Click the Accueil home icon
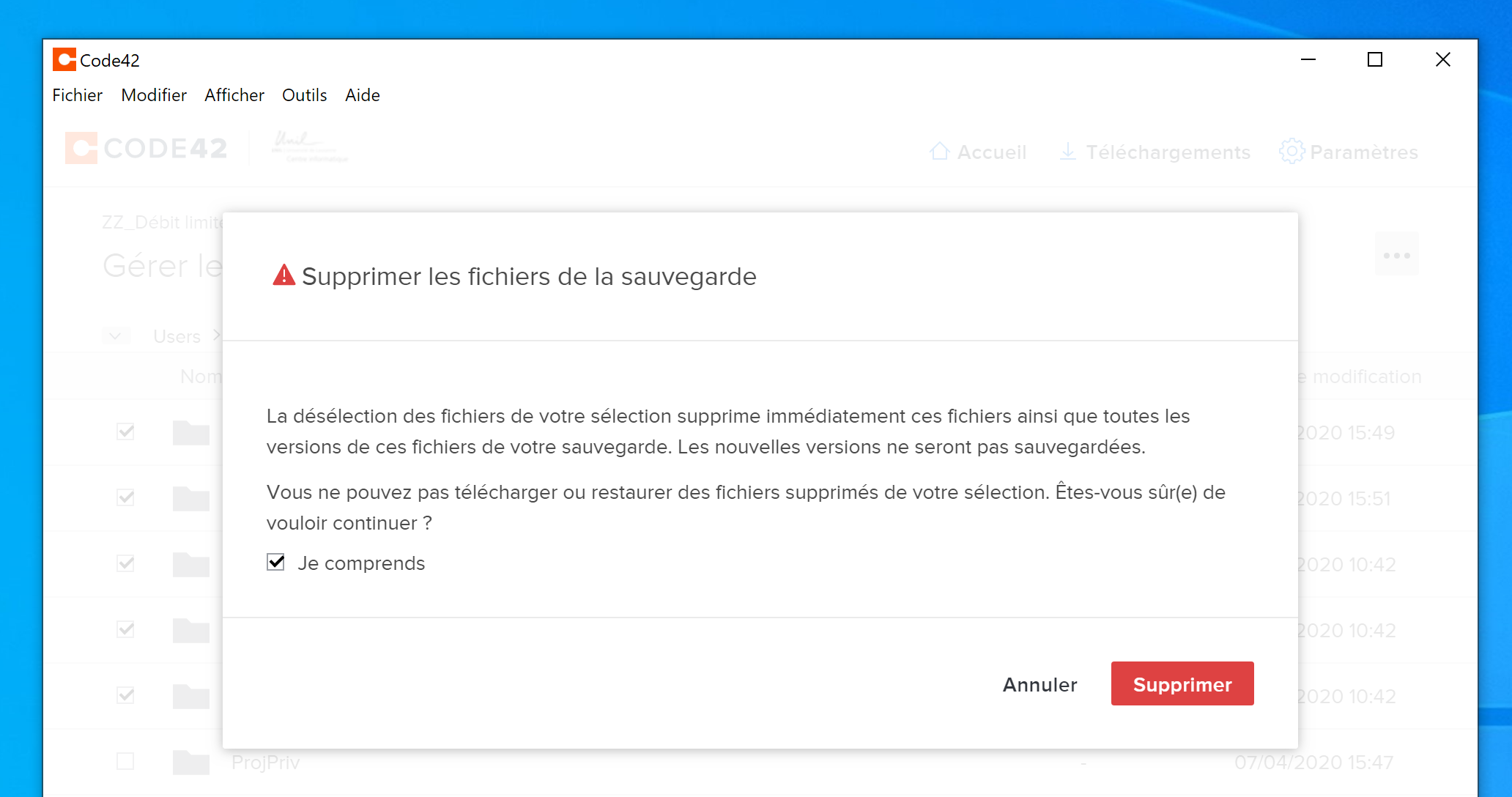The width and height of the screenshot is (1512, 797). [x=939, y=152]
